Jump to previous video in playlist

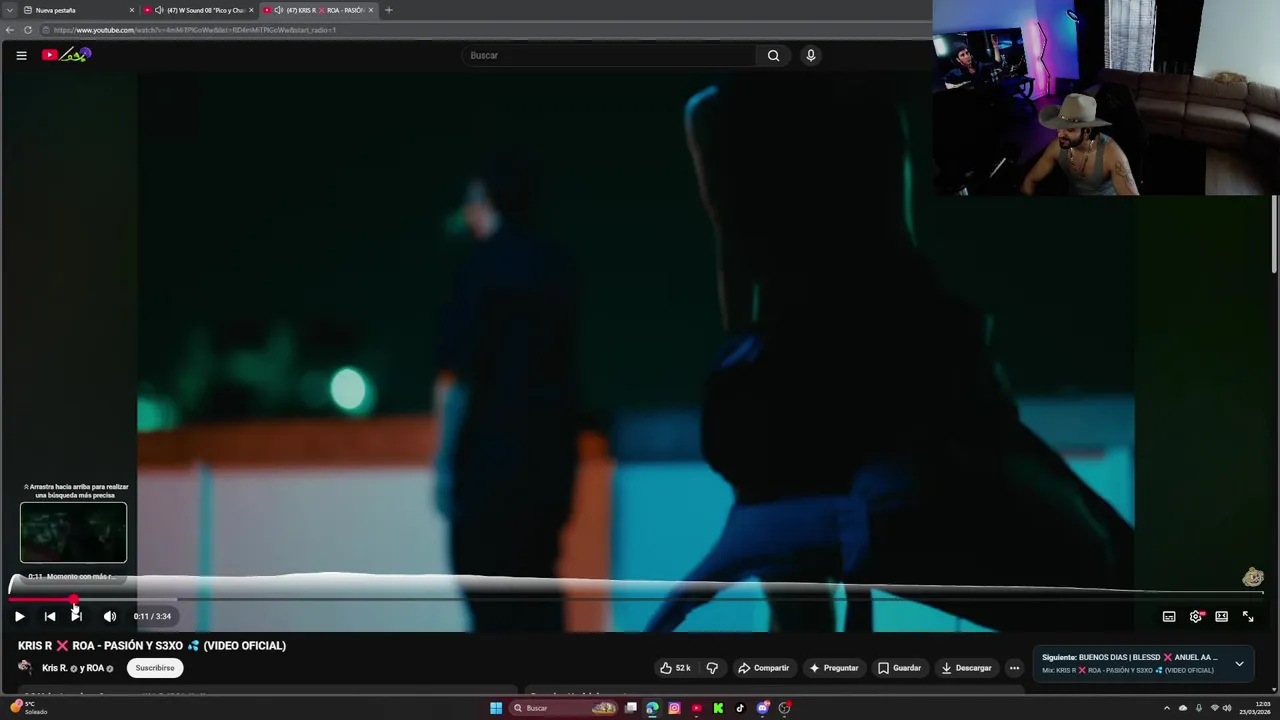pyautogui.click(x=50, y=616)
